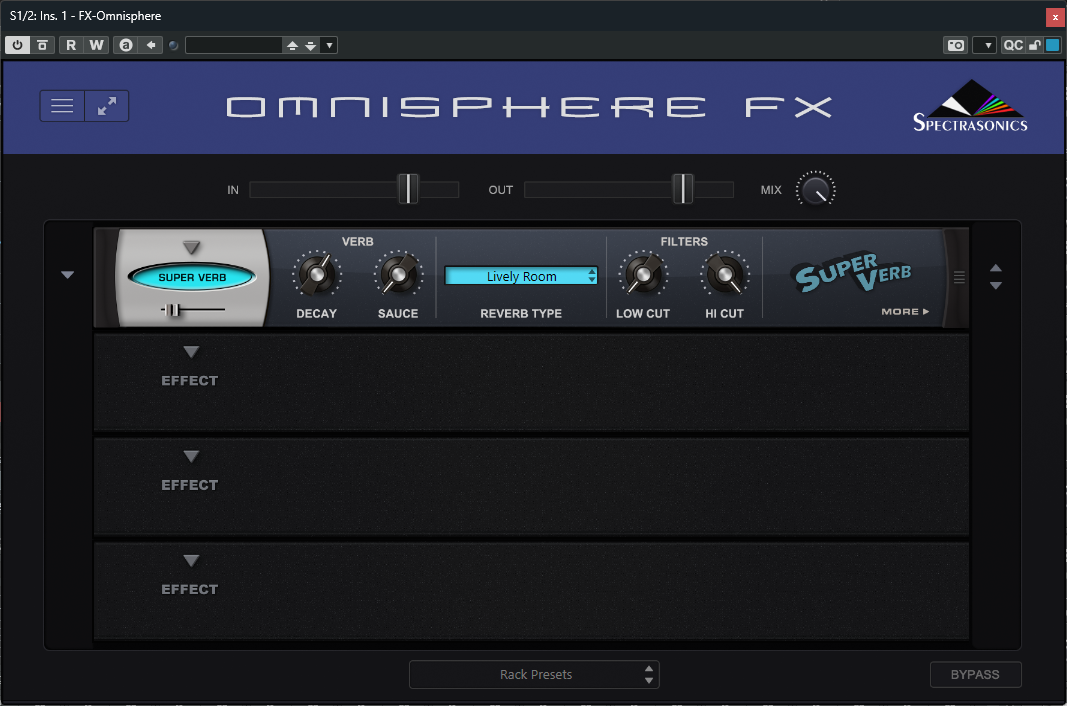Click the preset name field in the toolbar
Image resolution: width=1067 pixels, height=706 pixels.
234,45
